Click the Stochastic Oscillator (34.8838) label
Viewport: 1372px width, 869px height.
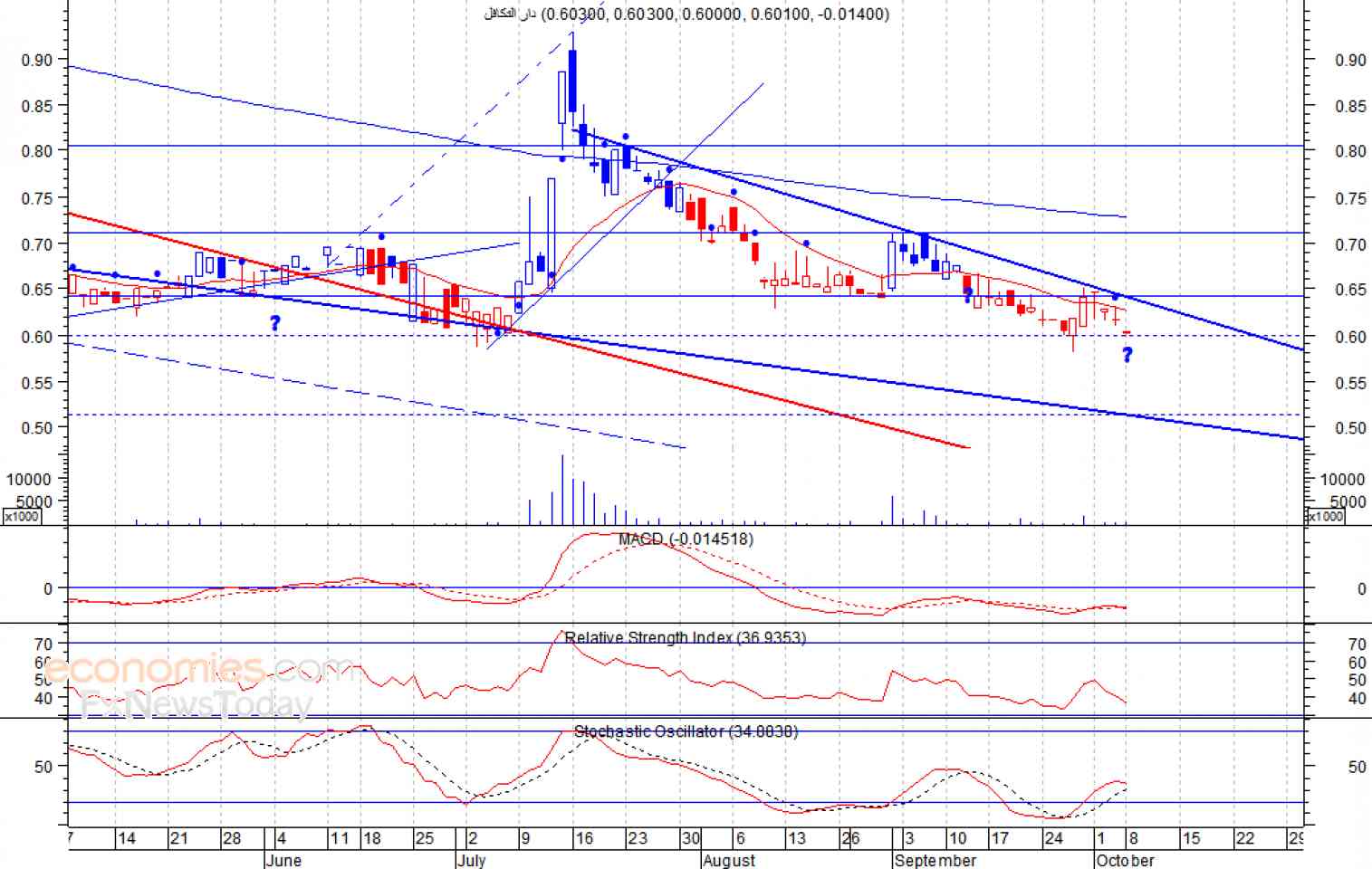pyautogui.click(x=686, y=731)
